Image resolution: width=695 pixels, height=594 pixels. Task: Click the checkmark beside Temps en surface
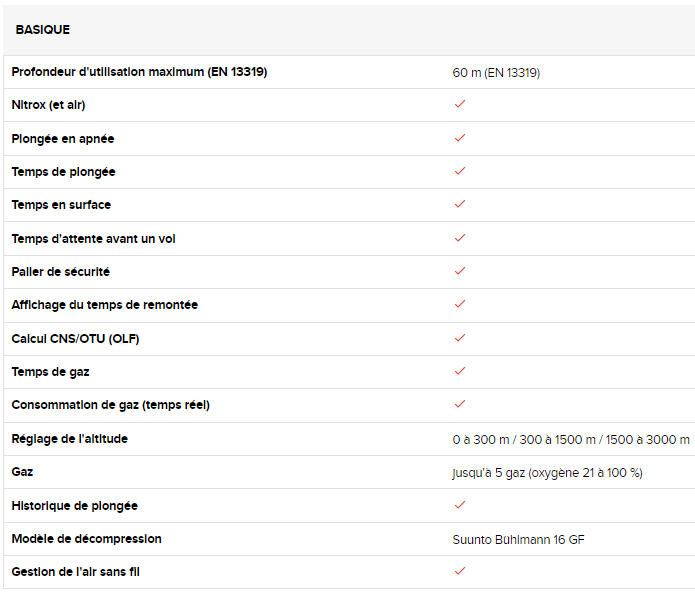tap(460, 204)
